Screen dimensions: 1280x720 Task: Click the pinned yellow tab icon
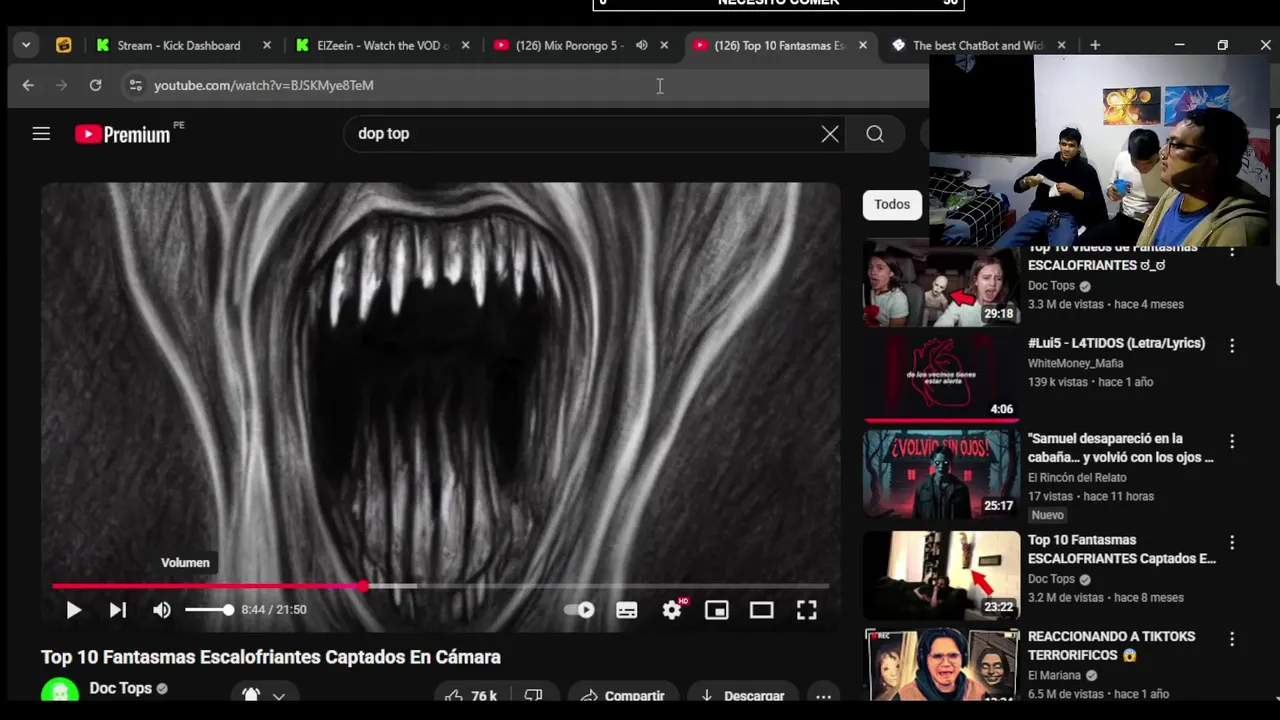[63, 45]
